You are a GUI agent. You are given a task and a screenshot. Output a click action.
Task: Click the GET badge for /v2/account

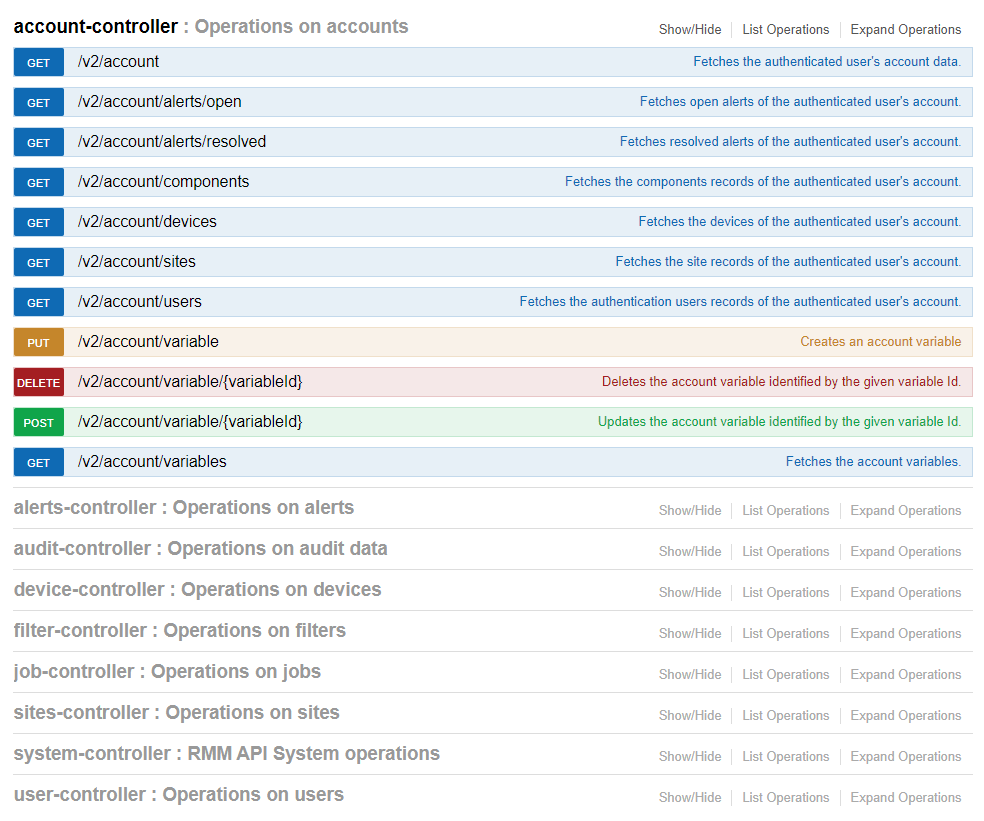tap(38, 62)
